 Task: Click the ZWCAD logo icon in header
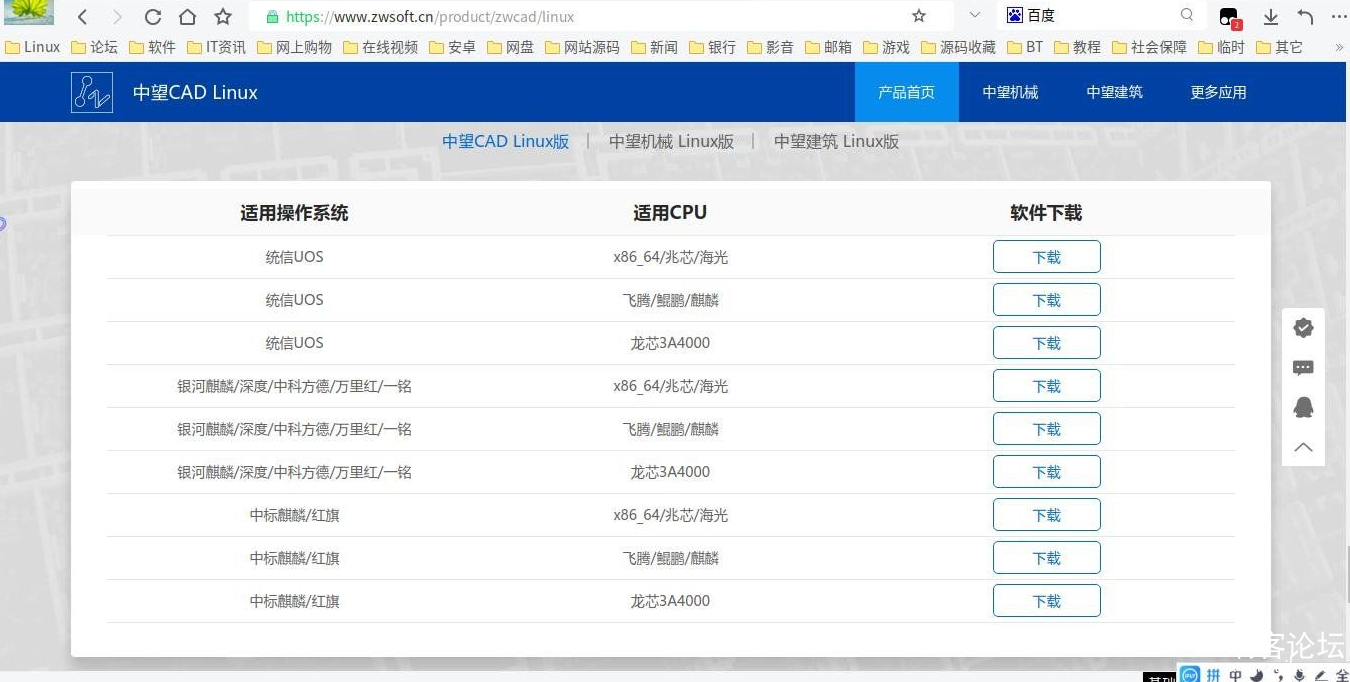92,92
